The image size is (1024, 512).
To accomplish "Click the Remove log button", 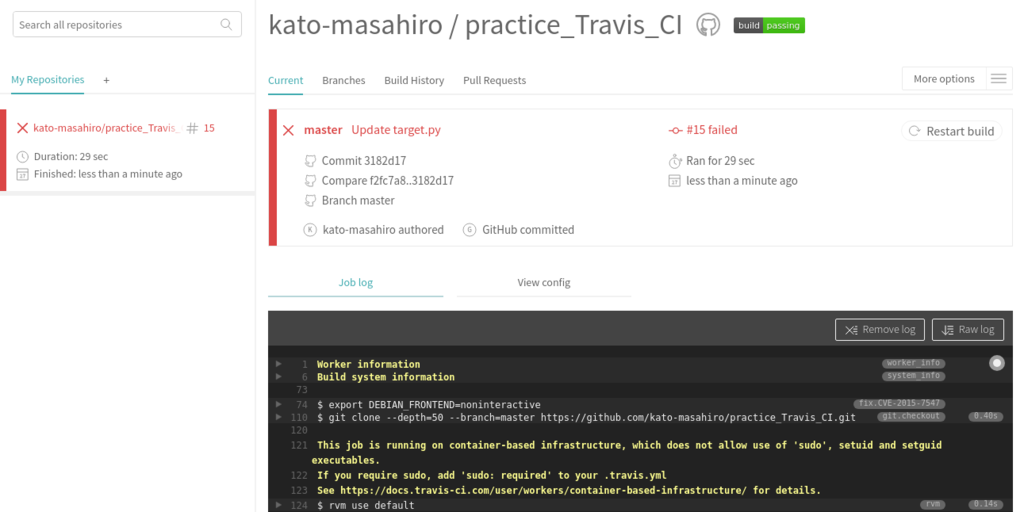I will (880, 329).
